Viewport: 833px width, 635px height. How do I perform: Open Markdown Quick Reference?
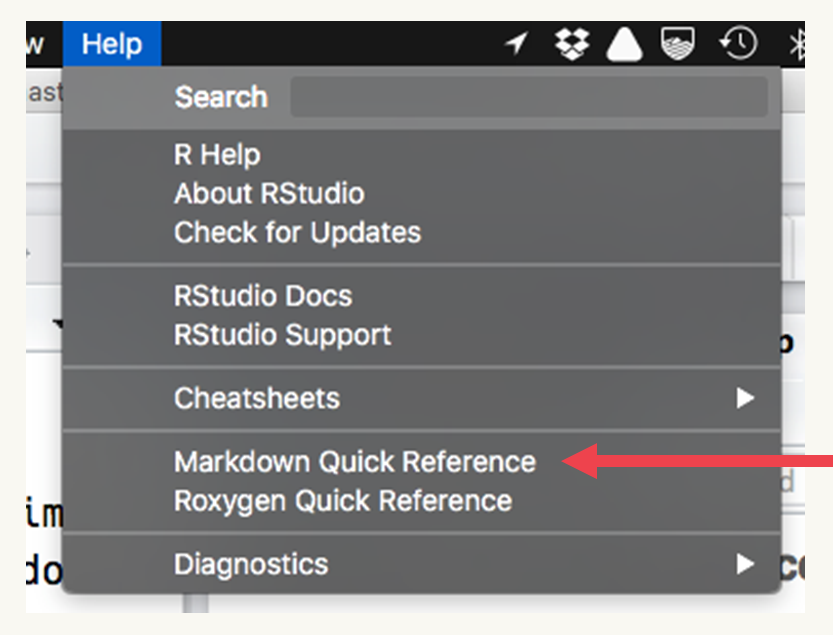click(355, 462)
